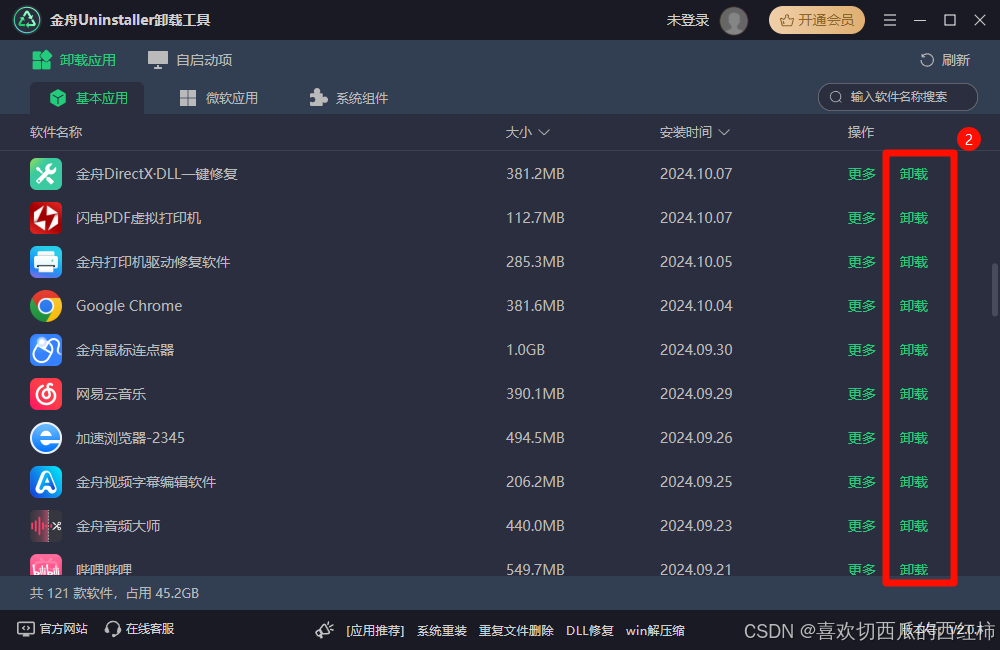This screenshot has height=650, width=1000.
Task: Uninstall 金舟鼠标连点器 via 卸载
Action: 914,350
